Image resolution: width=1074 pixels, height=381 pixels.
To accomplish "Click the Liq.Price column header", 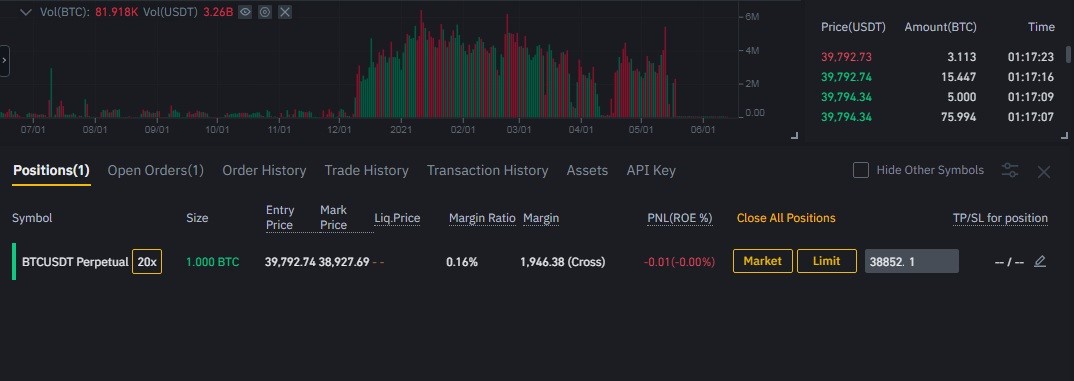I will tap(397, 218).
